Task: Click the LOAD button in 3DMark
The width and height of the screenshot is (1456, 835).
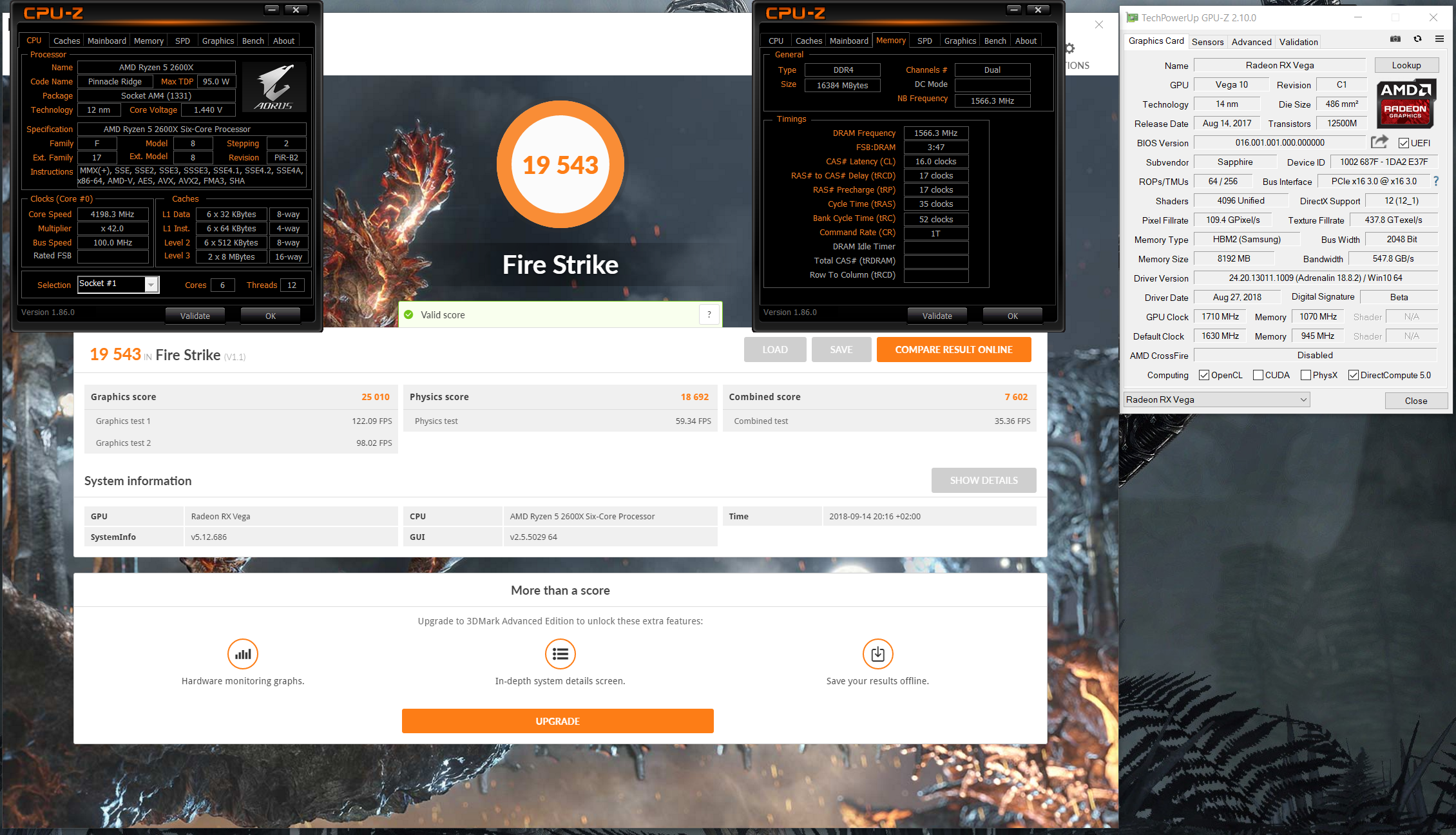Action: click(775, 349)
